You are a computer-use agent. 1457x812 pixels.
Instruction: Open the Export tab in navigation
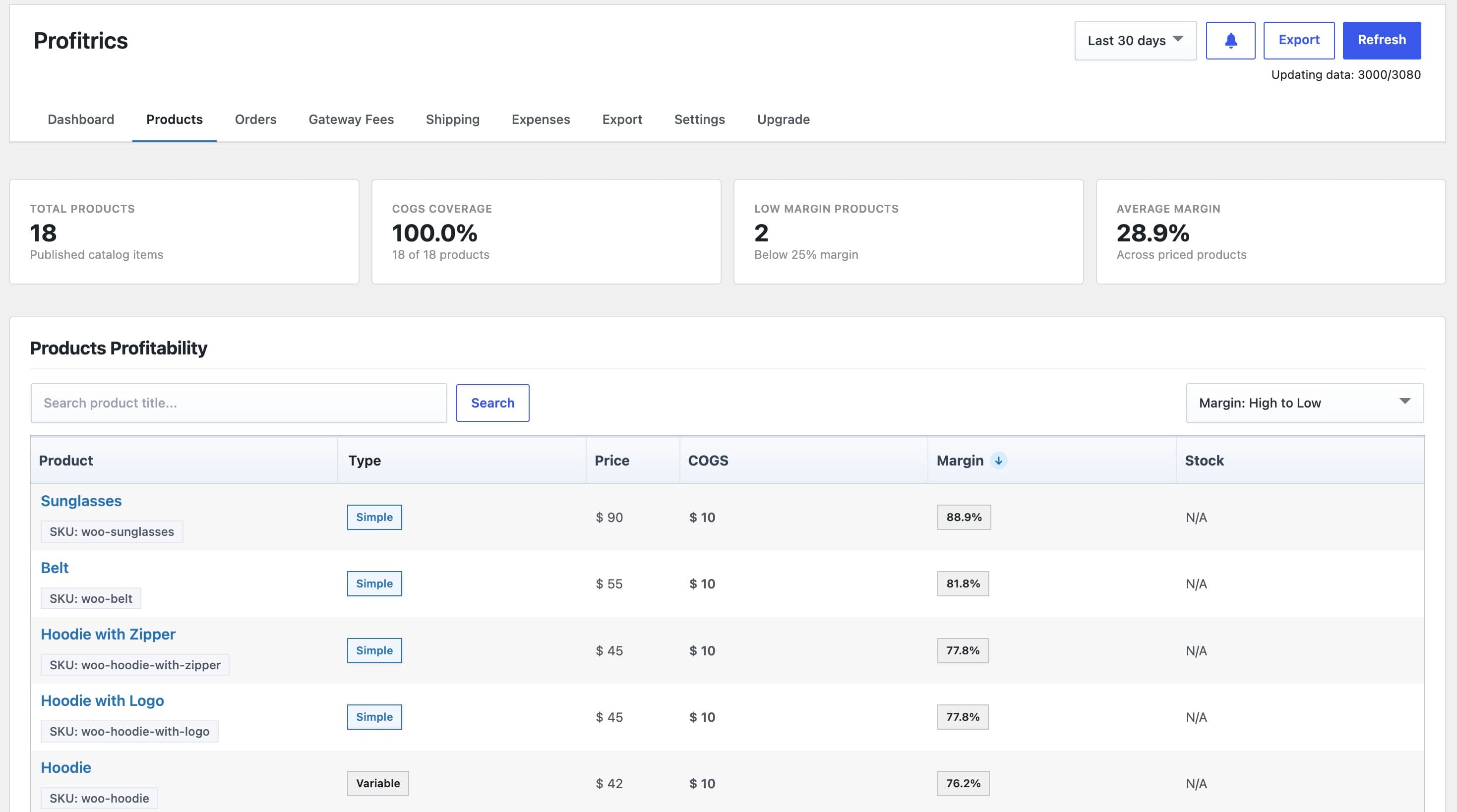[x=622, y=119]
